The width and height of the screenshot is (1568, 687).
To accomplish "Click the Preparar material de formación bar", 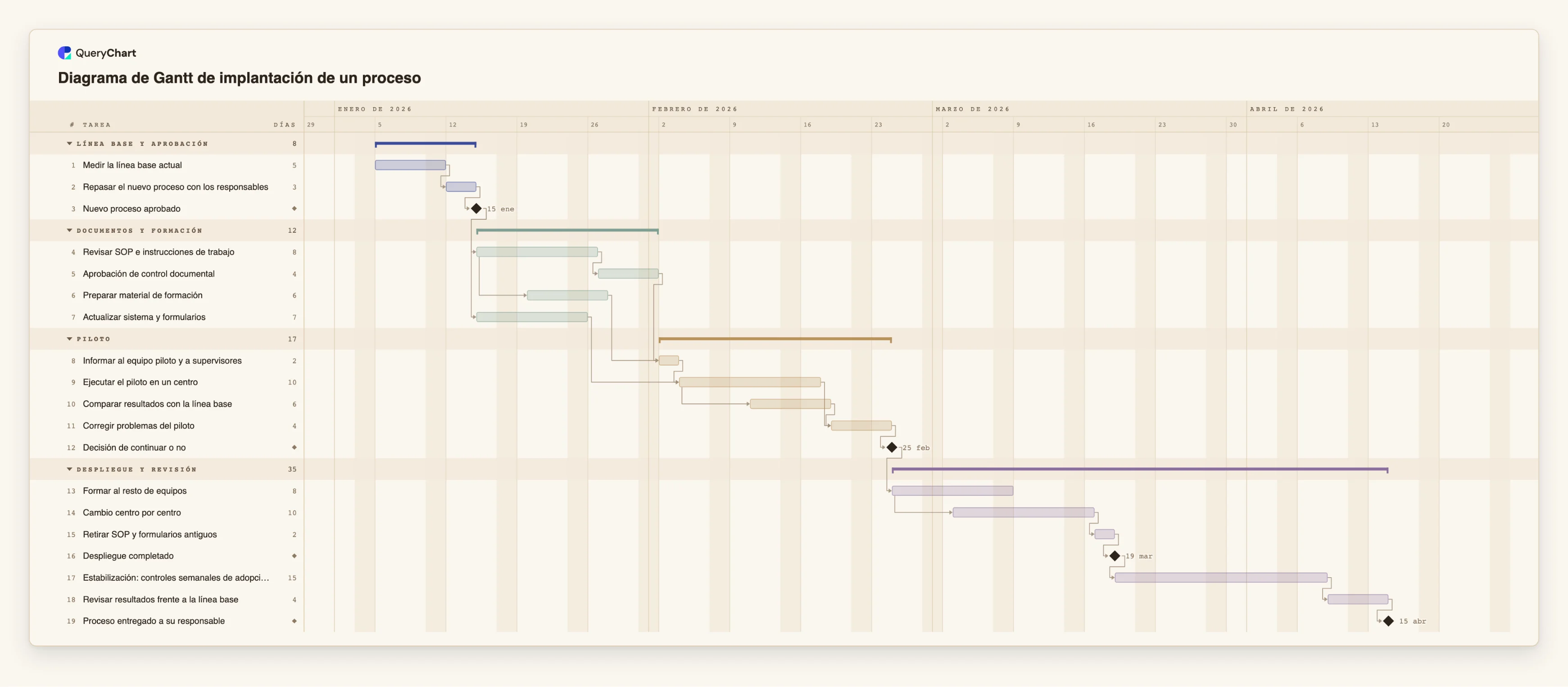I will click(x=567, y=295).
